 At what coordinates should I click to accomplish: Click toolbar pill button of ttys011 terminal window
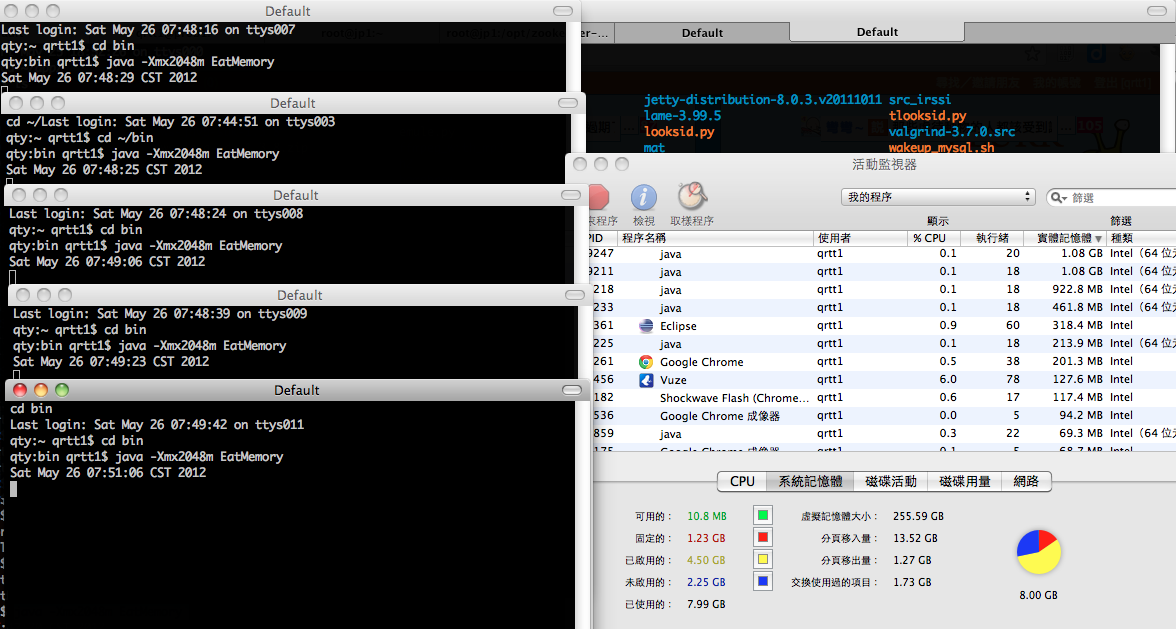pos(572,390)
